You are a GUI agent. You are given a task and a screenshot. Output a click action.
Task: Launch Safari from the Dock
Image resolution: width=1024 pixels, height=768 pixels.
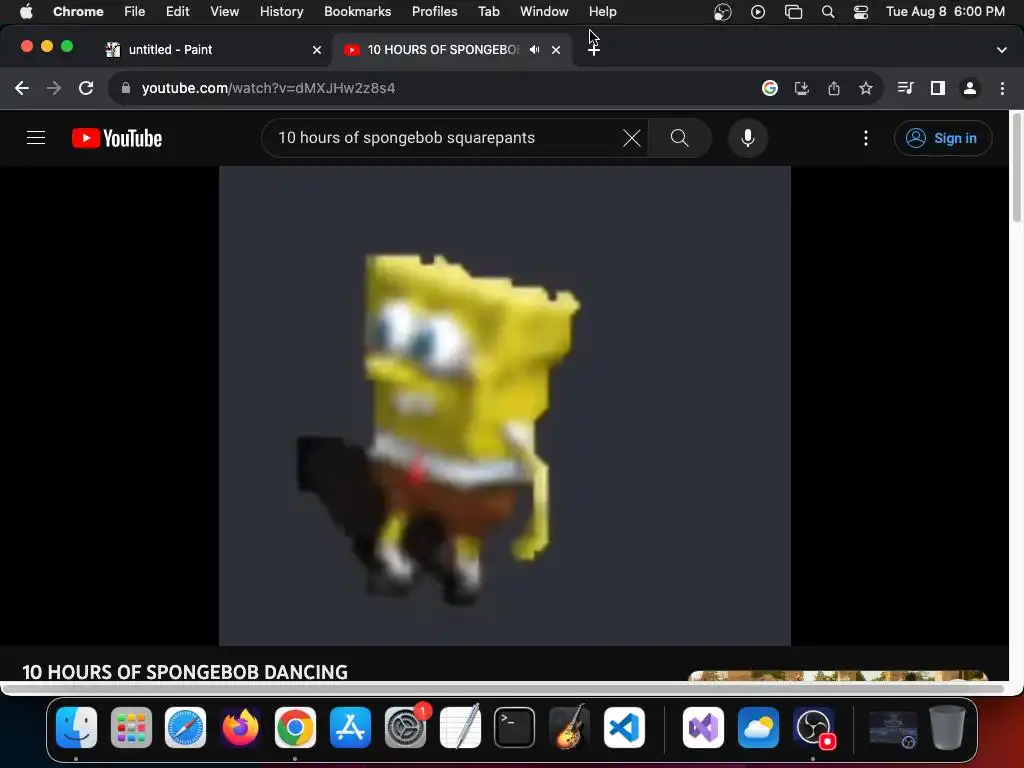(x=185, y=727)
